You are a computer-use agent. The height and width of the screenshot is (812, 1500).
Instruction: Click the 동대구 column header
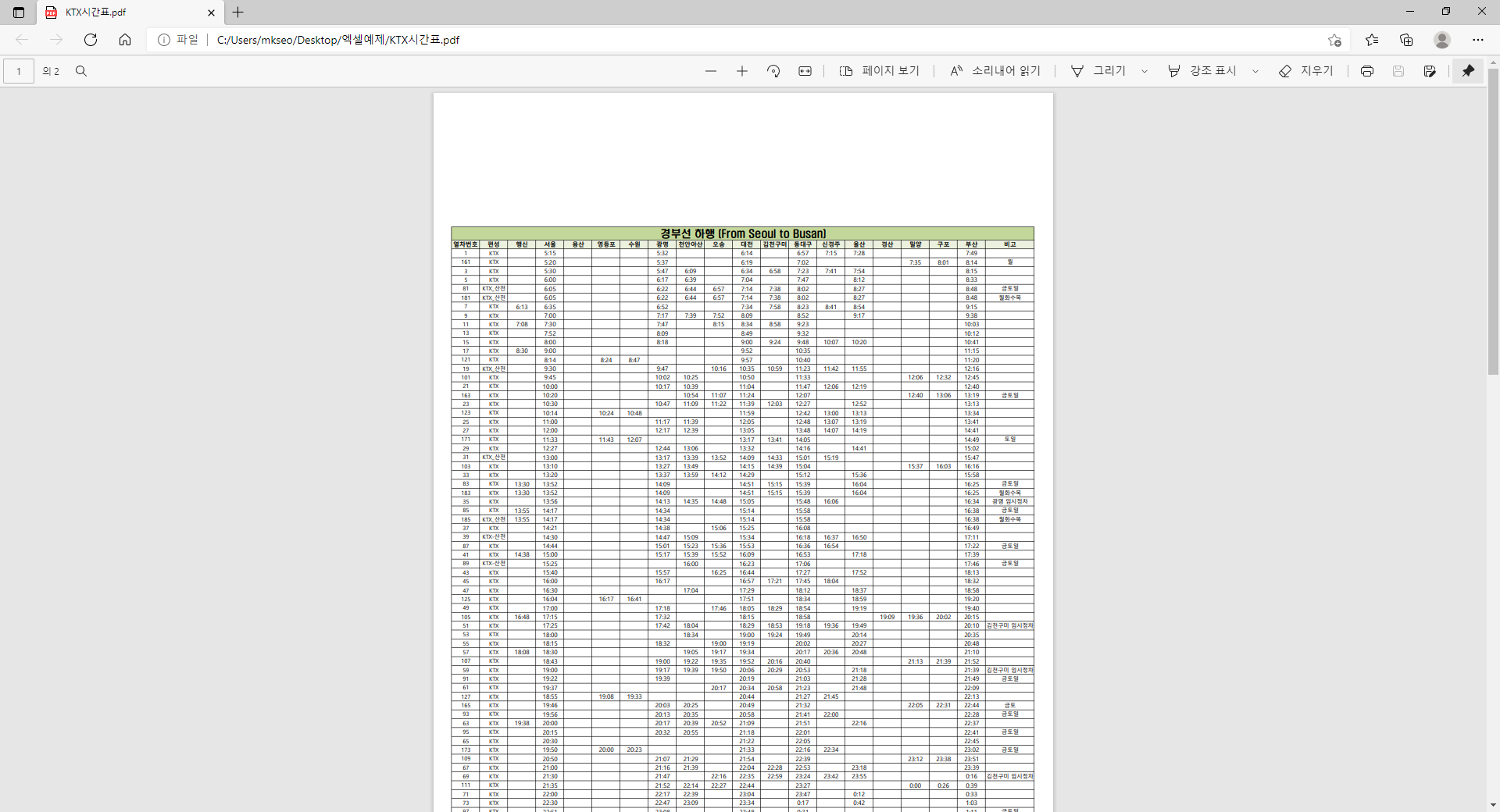(x=803, y=244)
